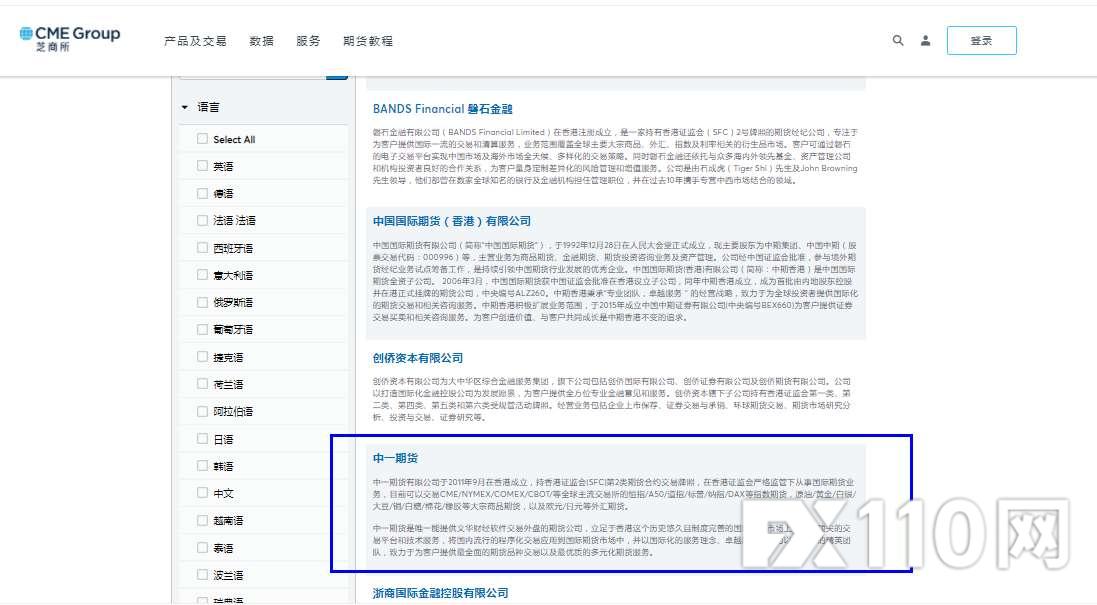Tick the 越南语 checkbox
The image size is (1097, 605).
tap(202, 520)
